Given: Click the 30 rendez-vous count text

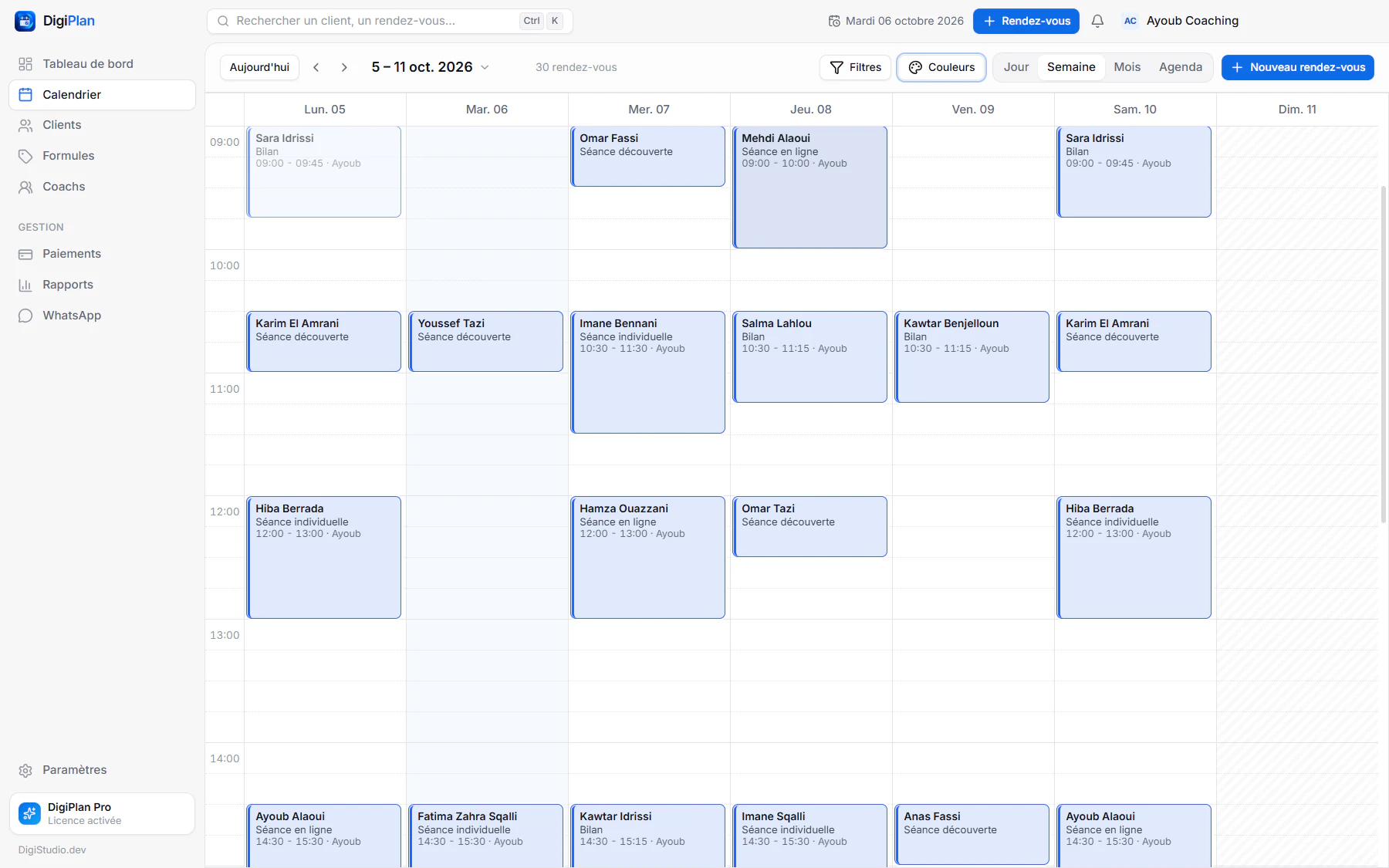Looking at the screenshot, I should (x=576, y=67).
